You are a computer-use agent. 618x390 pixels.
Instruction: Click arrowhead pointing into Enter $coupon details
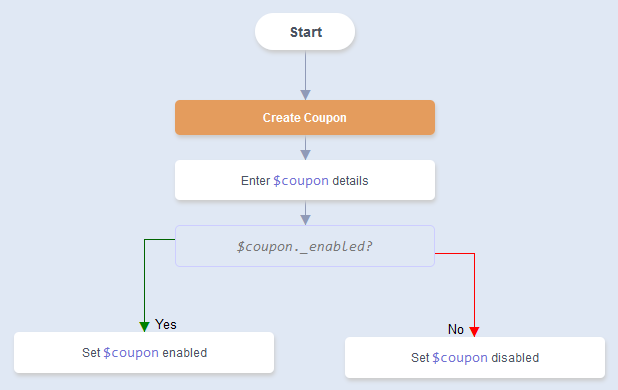point(305,155)
